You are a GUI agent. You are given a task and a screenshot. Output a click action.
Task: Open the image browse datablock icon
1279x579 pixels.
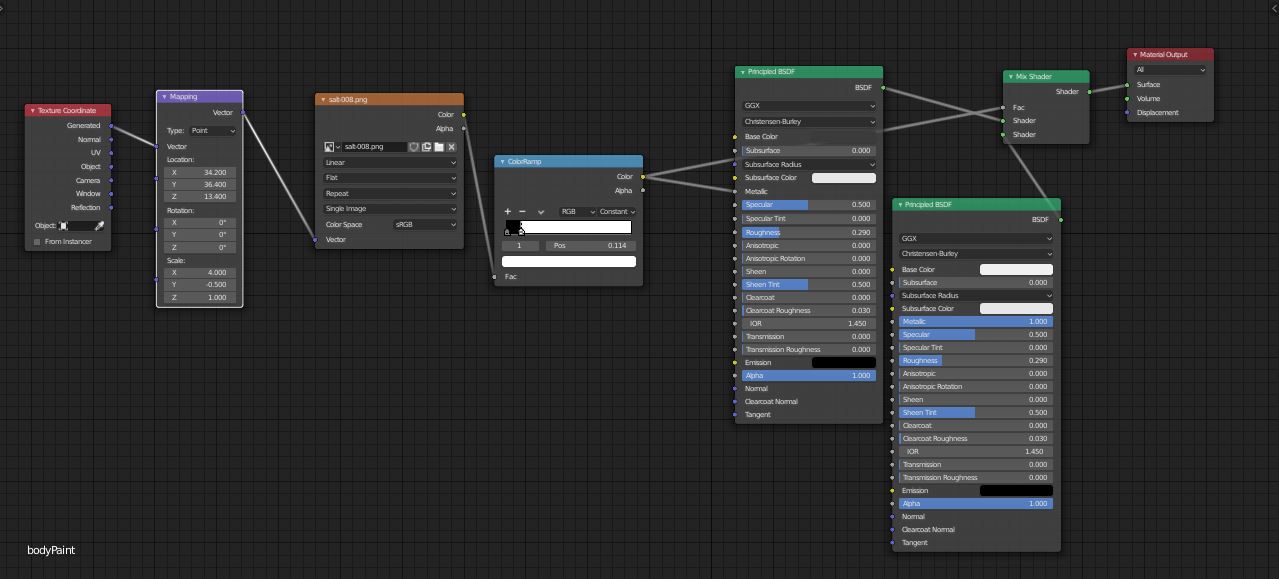[x=331, y=147]
